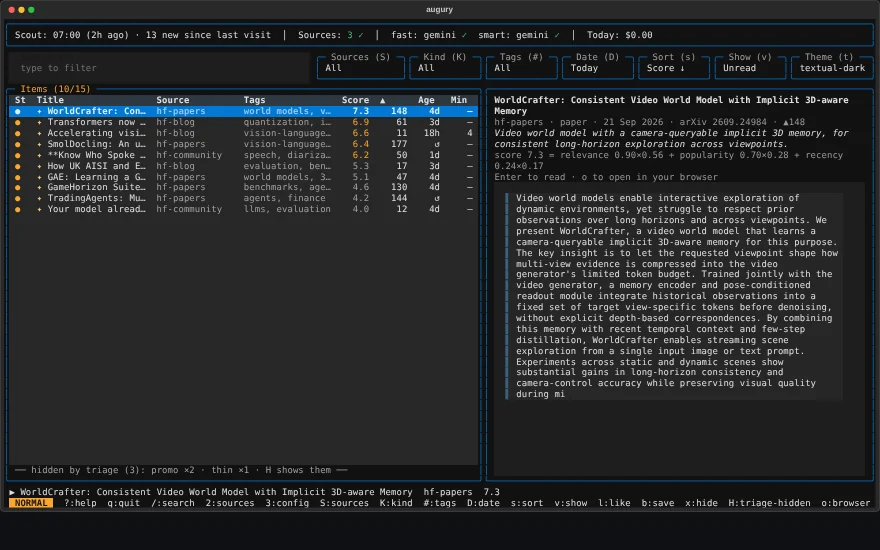Click the NORMAL mode badge
This screenshot has height=550, width=880.
[x=31, y=503]
